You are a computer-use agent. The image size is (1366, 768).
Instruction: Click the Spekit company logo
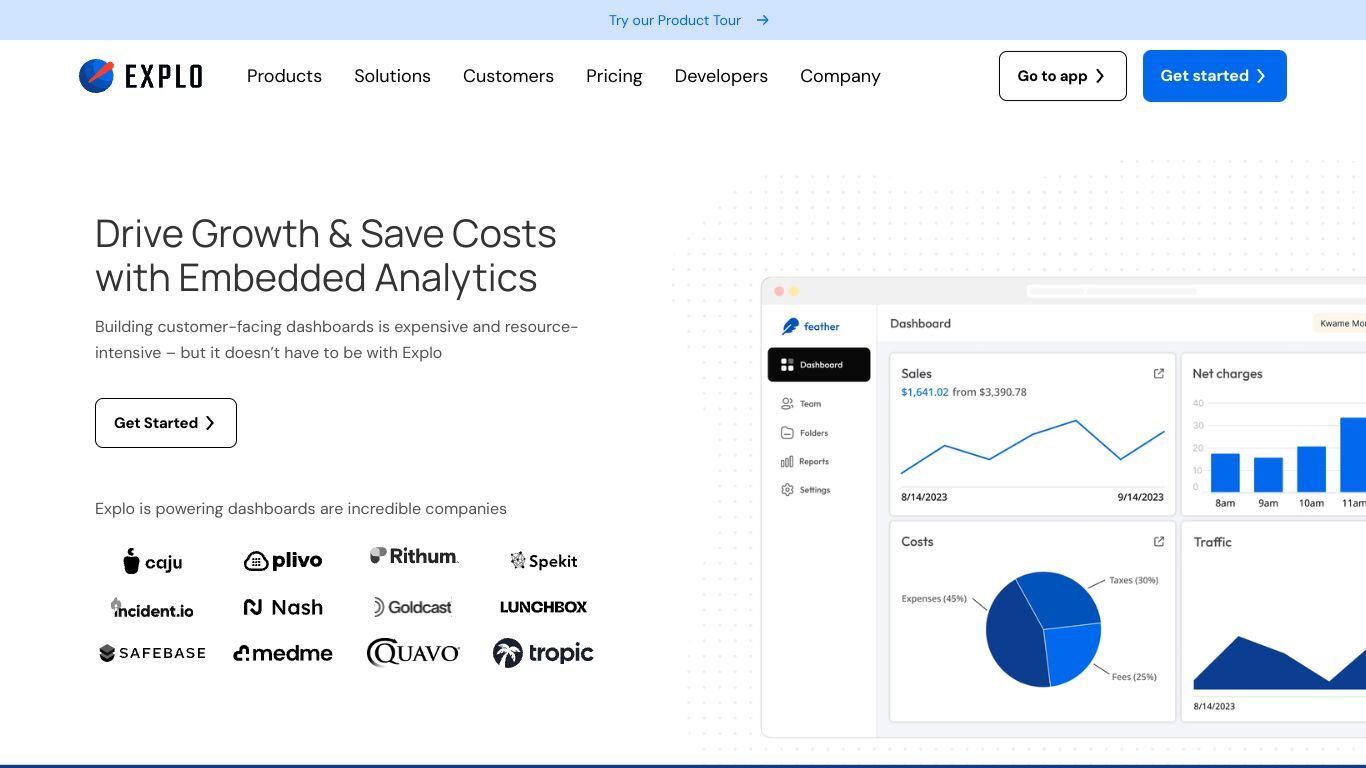[x=544, y=561]
